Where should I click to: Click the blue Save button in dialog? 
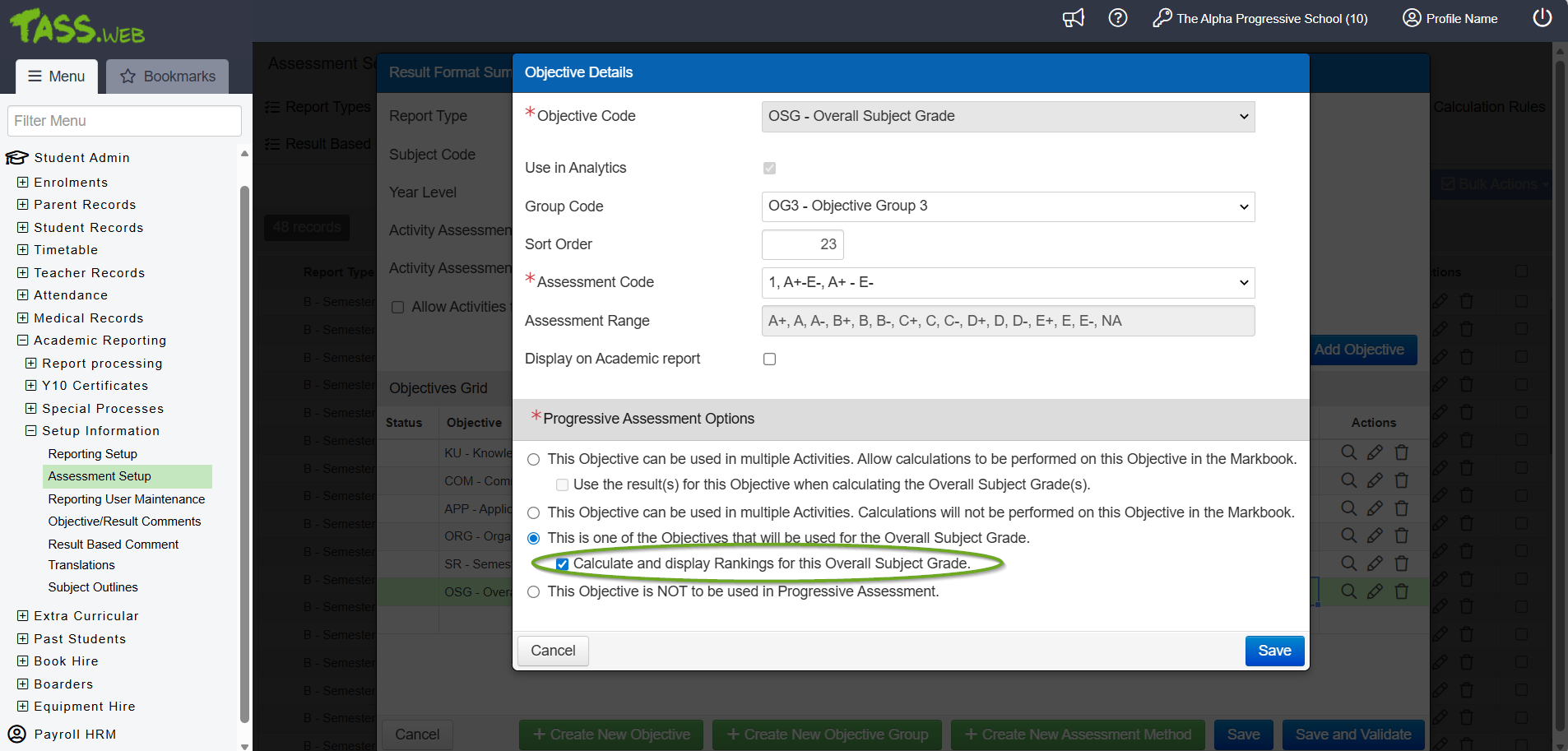point(1273,651)
